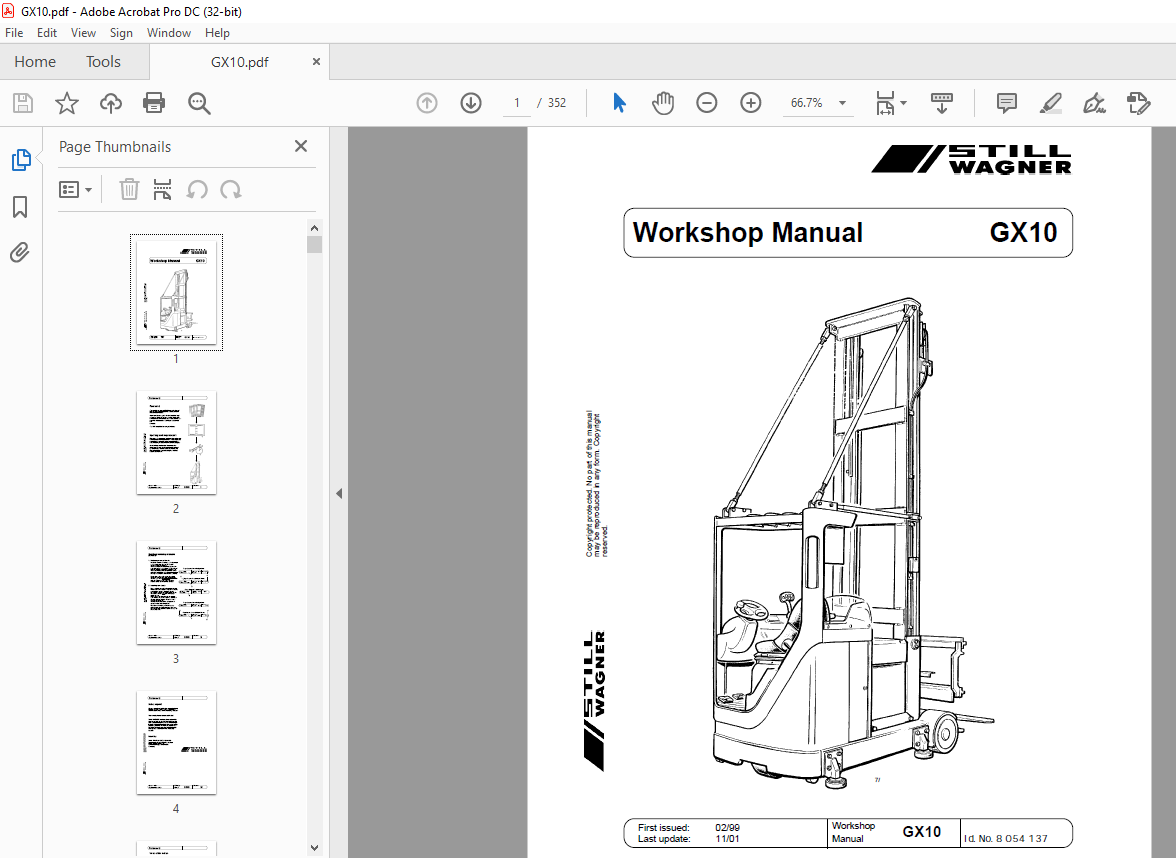This screenshot has height=858, width=1176.
Task: Open the zoom level dropdown arrow
Action: click(842, 103)
